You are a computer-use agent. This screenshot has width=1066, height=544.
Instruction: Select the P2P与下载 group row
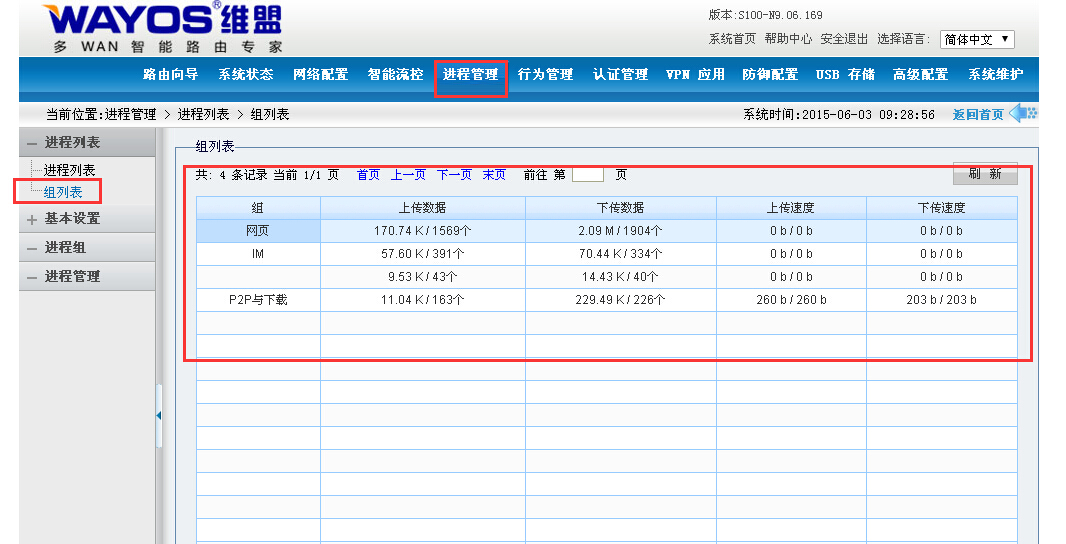(258, 300)
